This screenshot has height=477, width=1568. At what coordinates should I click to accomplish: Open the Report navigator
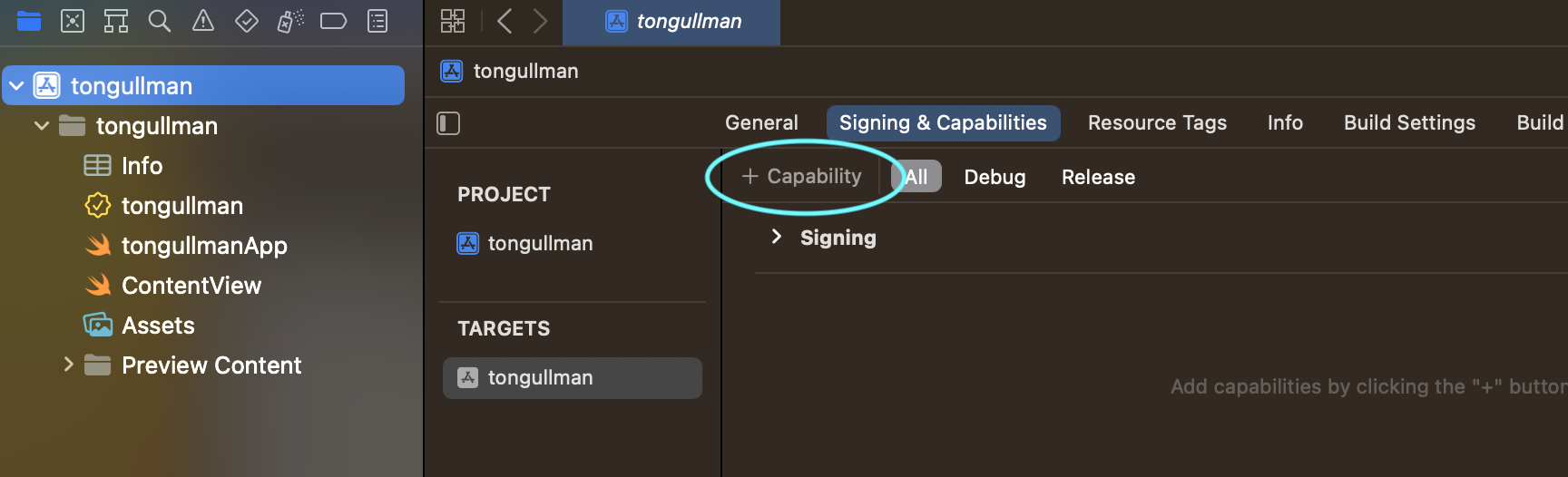tap(377, 21)
